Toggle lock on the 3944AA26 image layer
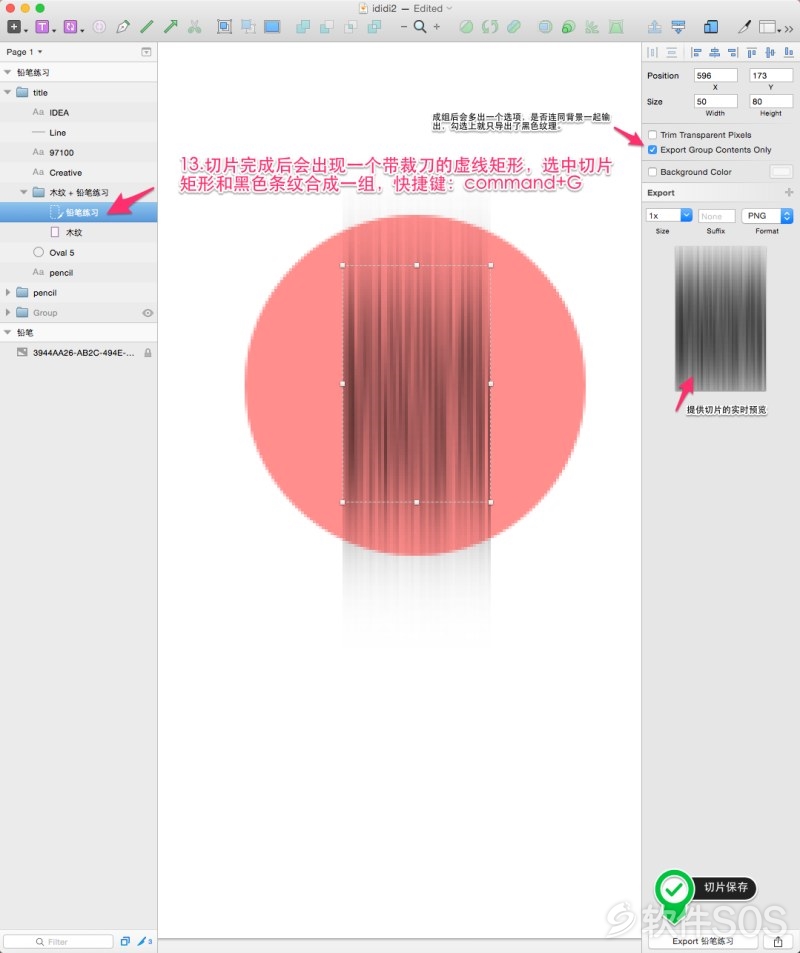Viewport: 800px width, 953px height. pyautogui.click(x=148, y=353)
